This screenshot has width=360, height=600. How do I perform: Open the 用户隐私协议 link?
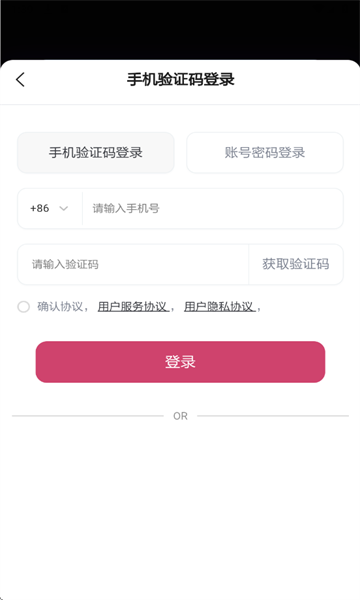click(x=219, y=307)
